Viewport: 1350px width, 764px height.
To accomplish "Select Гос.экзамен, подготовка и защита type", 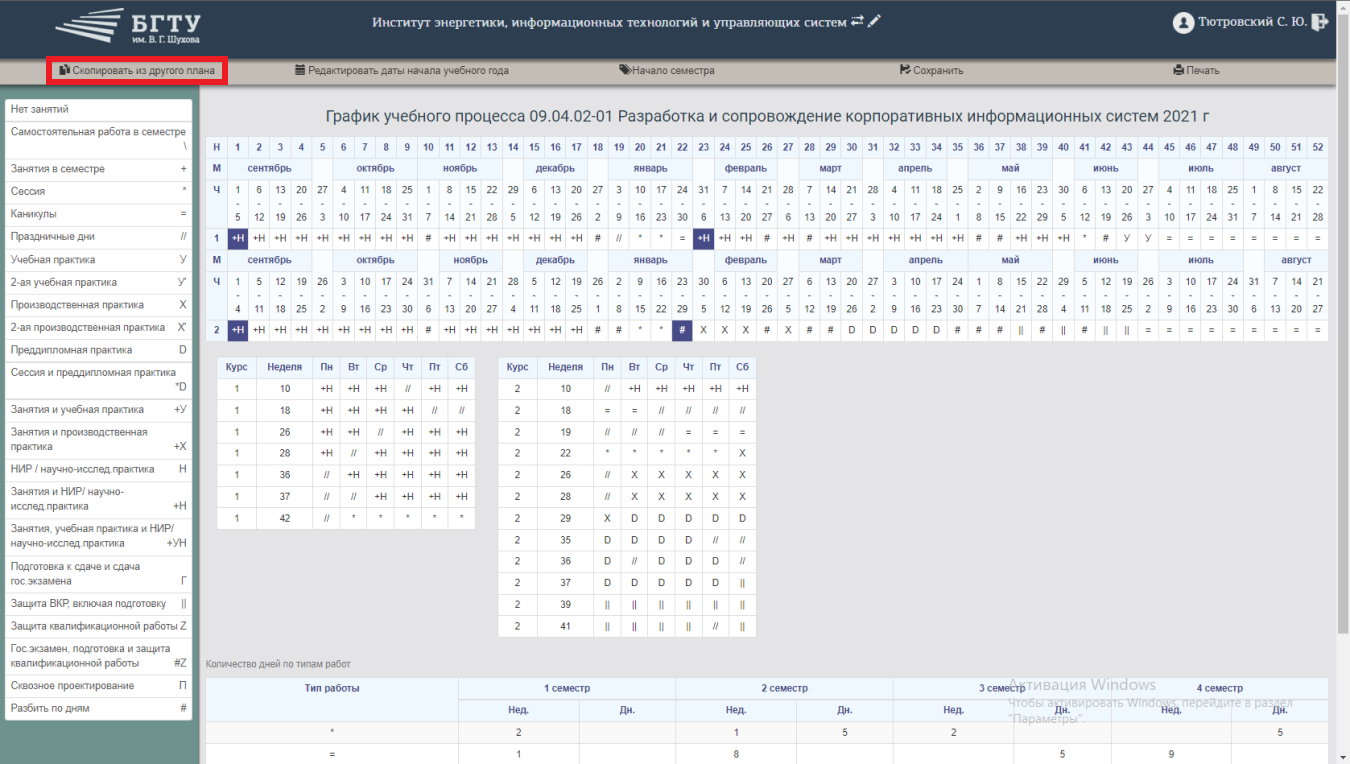I will click(98, 656).
